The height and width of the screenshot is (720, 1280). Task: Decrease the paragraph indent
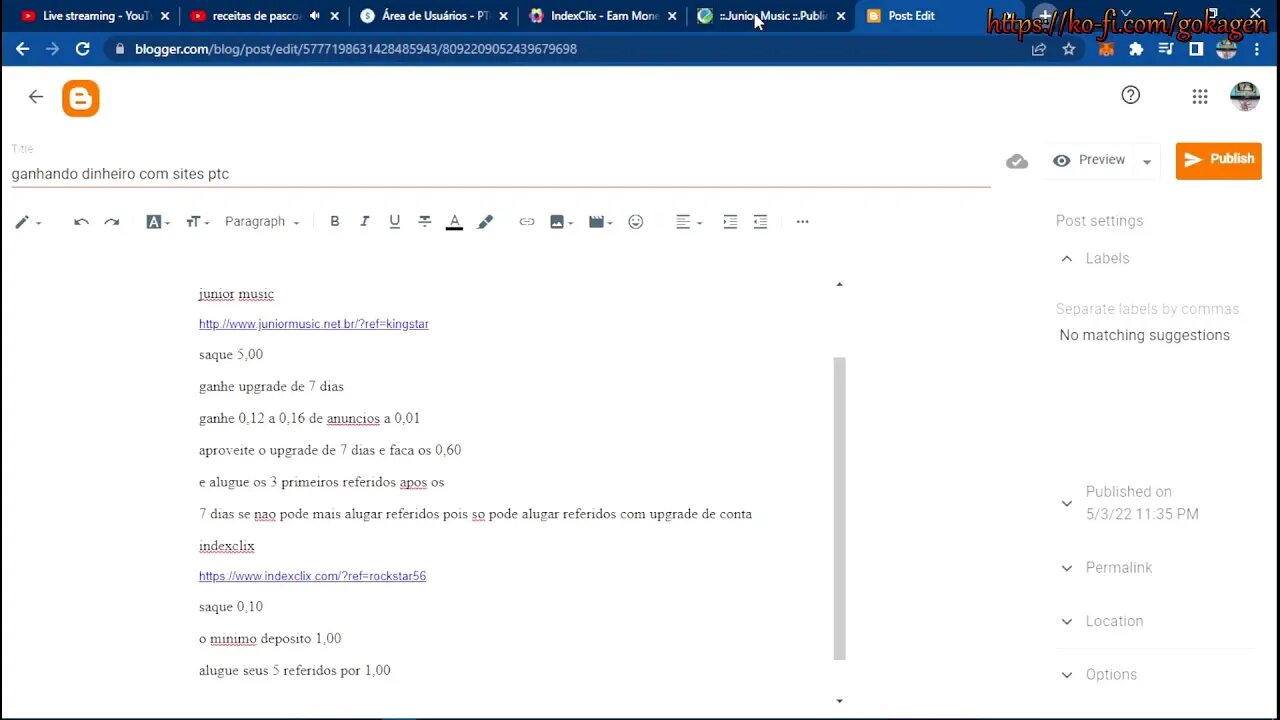pos(760,222)
